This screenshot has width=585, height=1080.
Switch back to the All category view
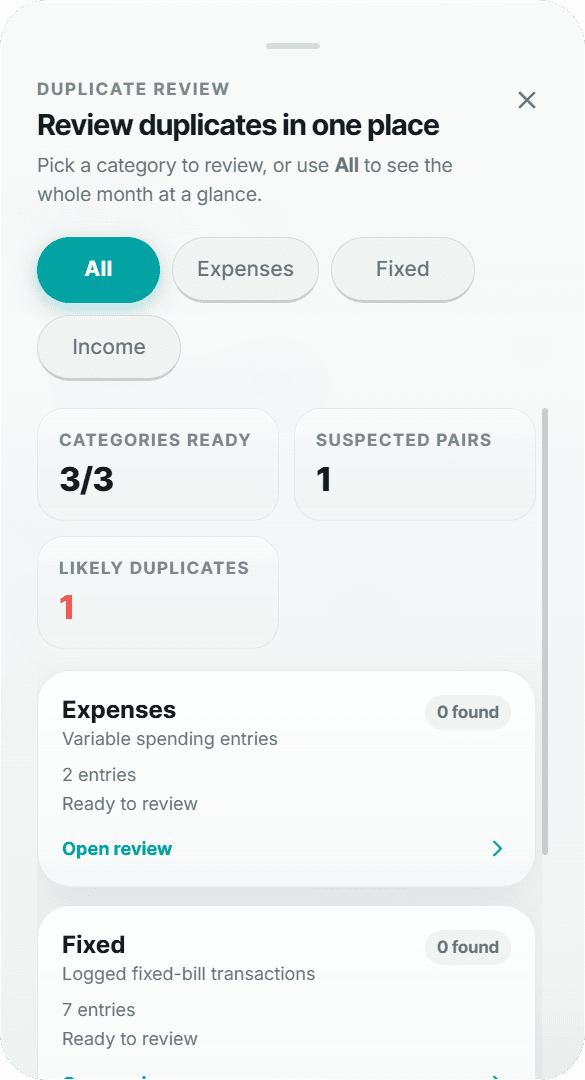[98, 270]
